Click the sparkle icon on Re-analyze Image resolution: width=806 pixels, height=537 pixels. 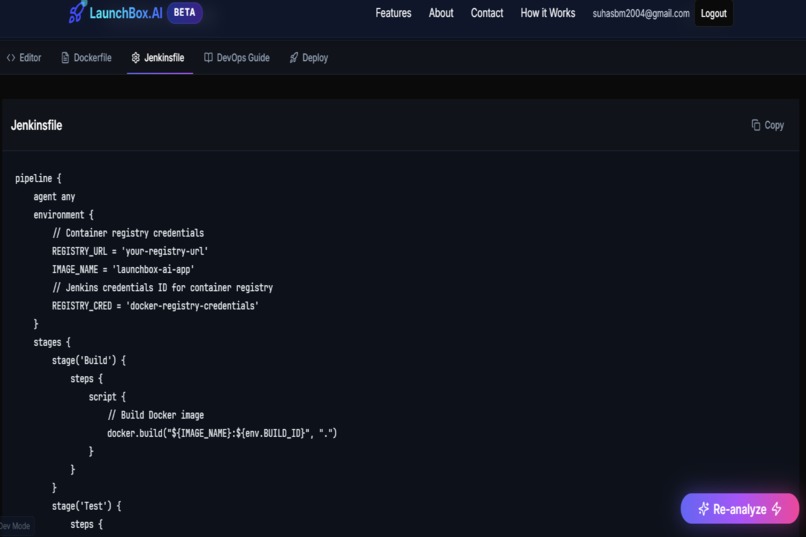[703, 509]
